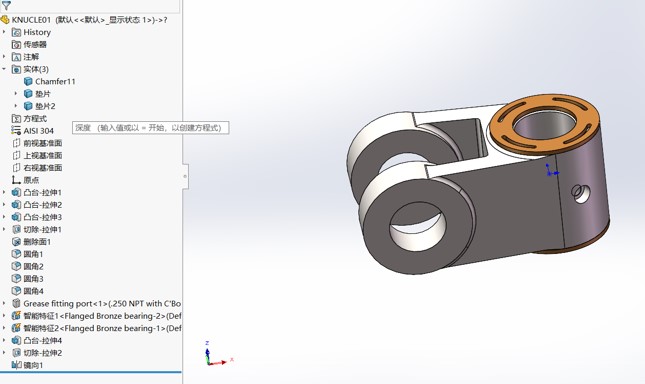
Task: Click the 切除-拉伸2 cut feature icon
Action: 16,353
